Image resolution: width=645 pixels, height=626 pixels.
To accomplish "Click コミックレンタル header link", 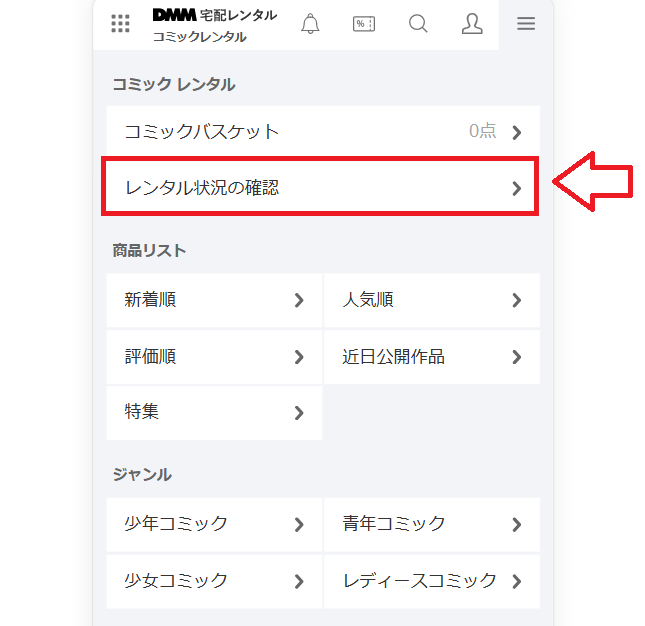I will 200,37.
